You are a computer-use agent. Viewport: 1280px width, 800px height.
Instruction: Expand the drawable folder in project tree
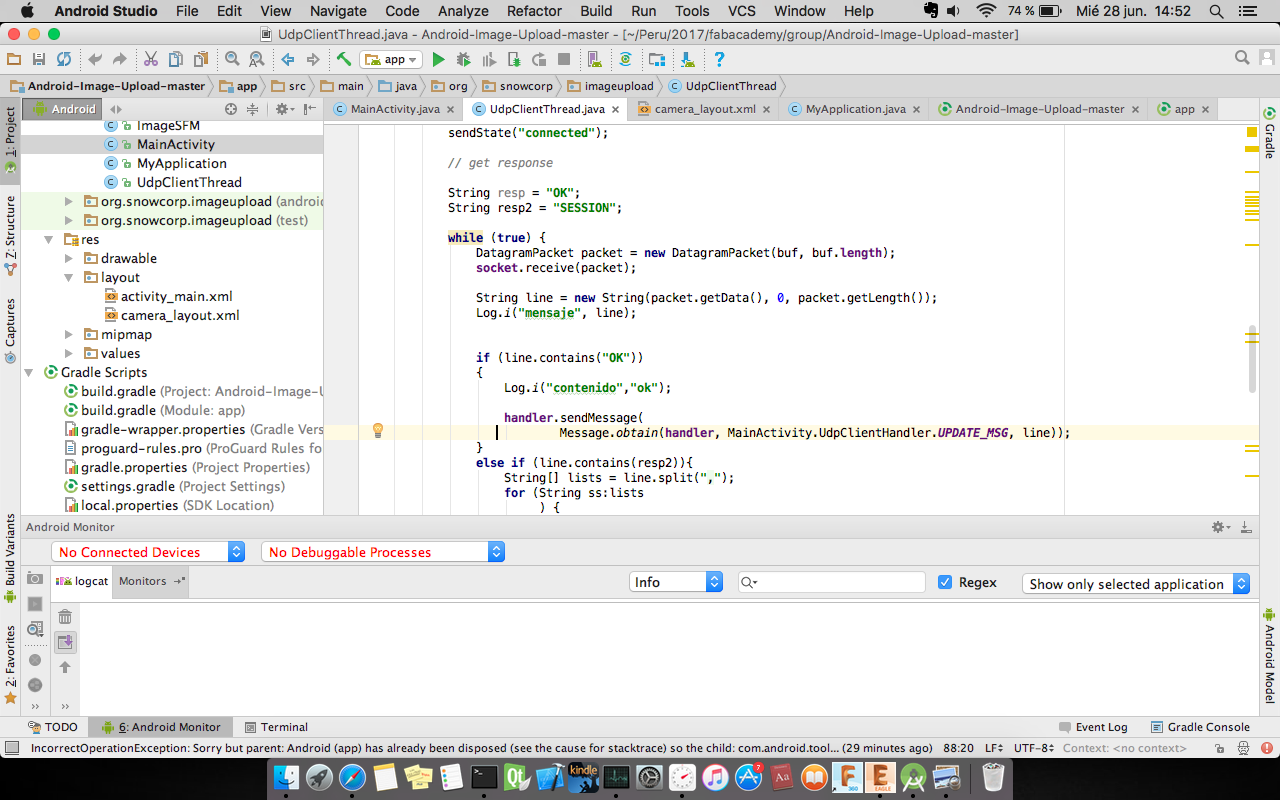coord(69,259)
